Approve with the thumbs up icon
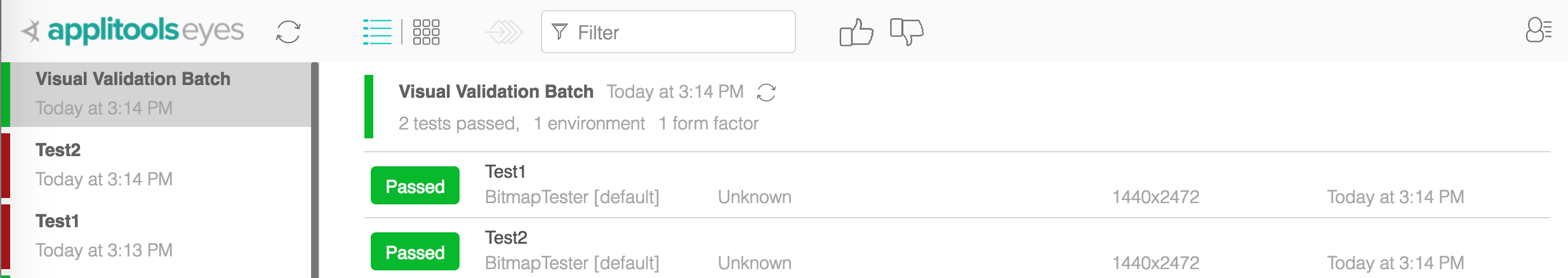The image size is (1568, 278). (x=856, y=32)
